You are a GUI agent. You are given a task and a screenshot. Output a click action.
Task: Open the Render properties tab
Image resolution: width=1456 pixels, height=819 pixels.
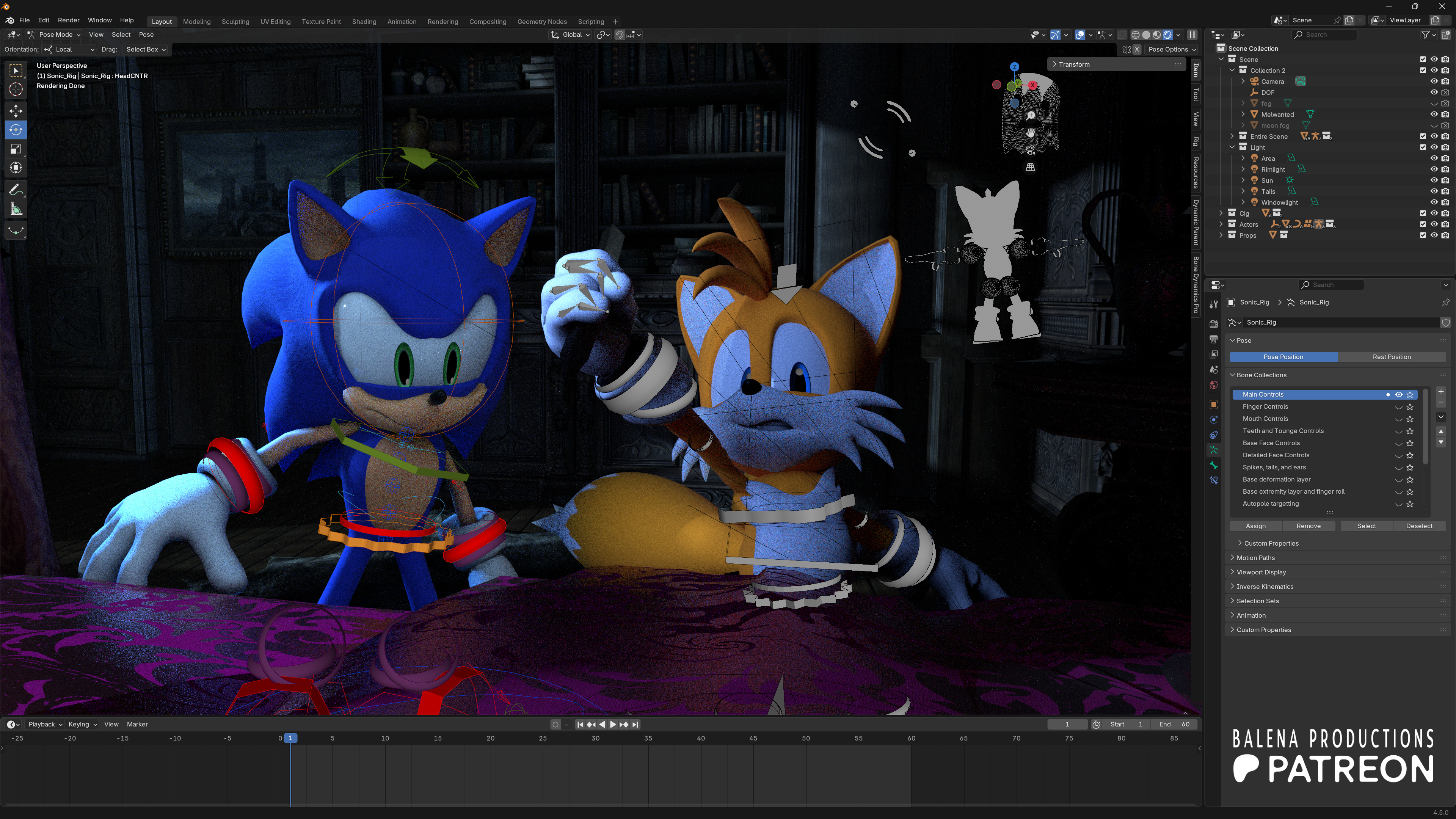coord(1213,323)
